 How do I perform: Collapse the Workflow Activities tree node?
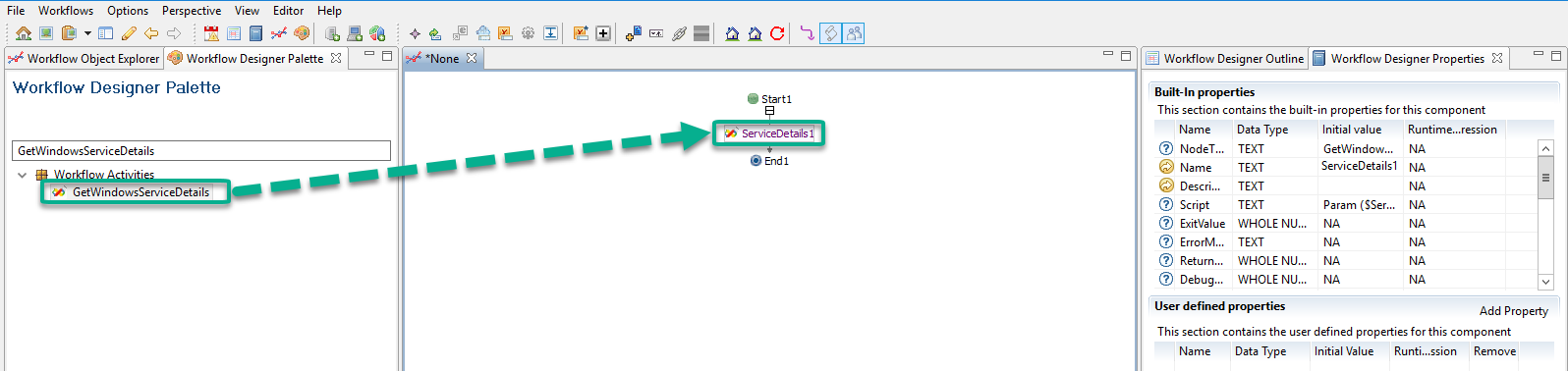click(x=22, y=175)
